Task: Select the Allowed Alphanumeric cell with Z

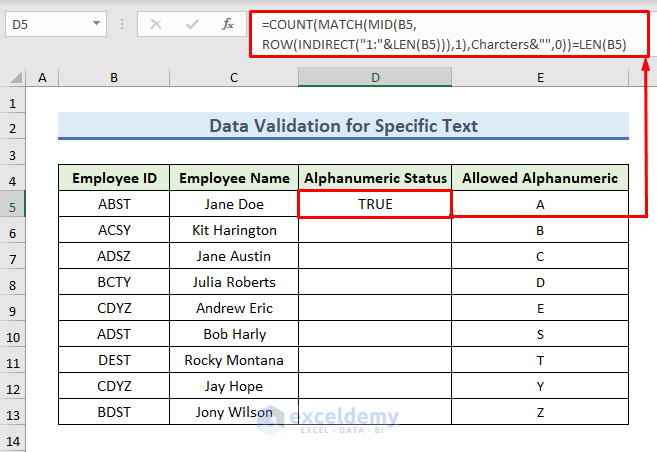Action: pos(540,412)
